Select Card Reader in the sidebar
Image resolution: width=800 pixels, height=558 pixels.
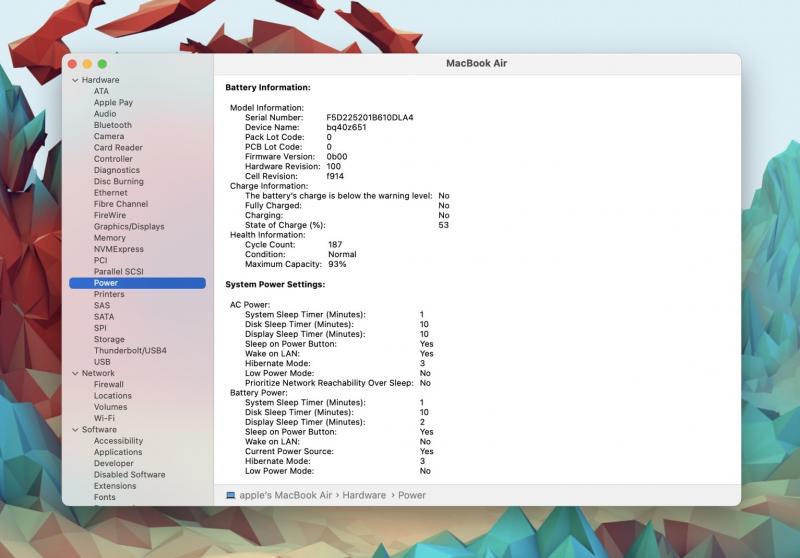click(x=118, y=147)
